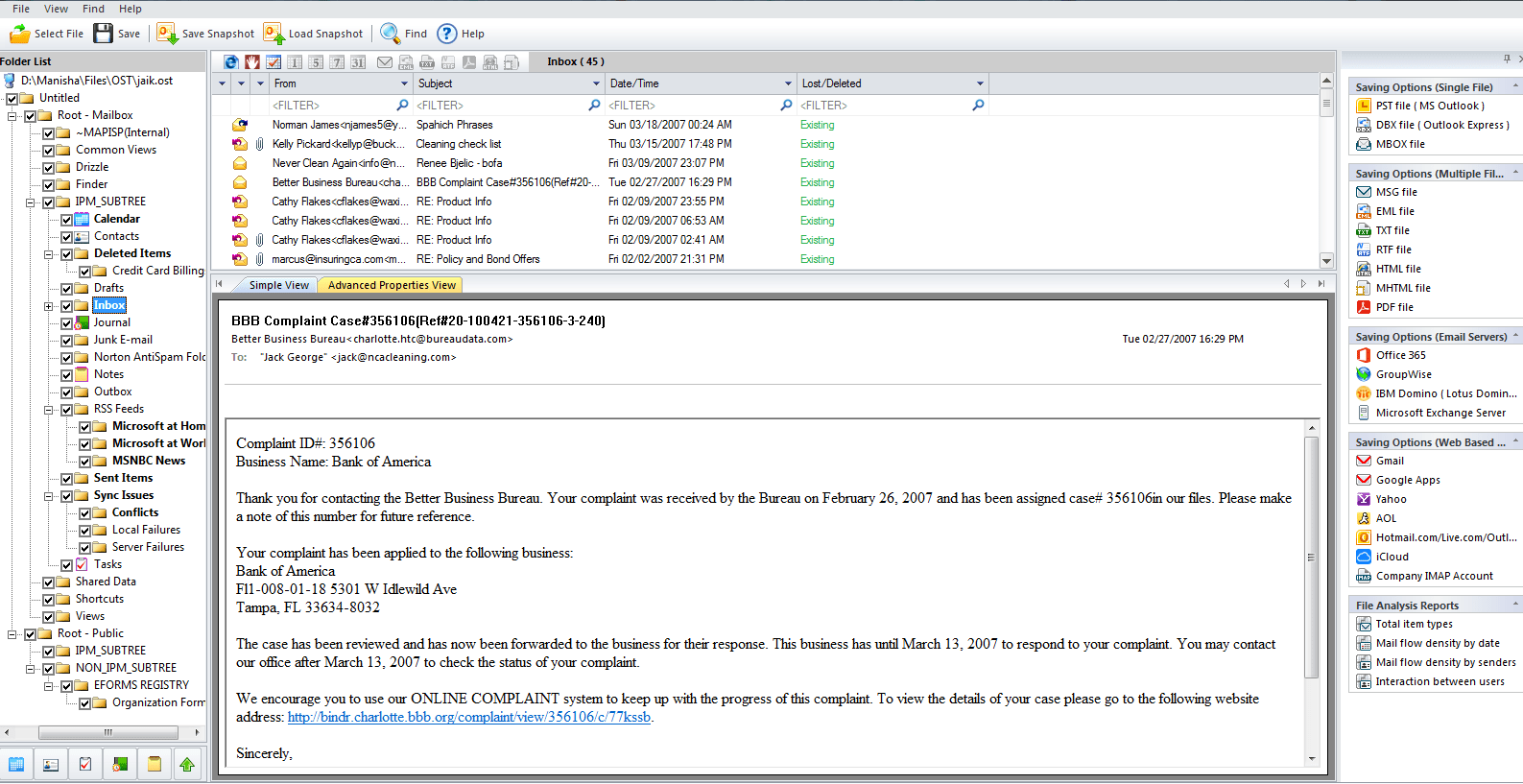Uncheck the Tasks folder checkbox
Screen dimensions: 1523x784
[x=67, y=565]
